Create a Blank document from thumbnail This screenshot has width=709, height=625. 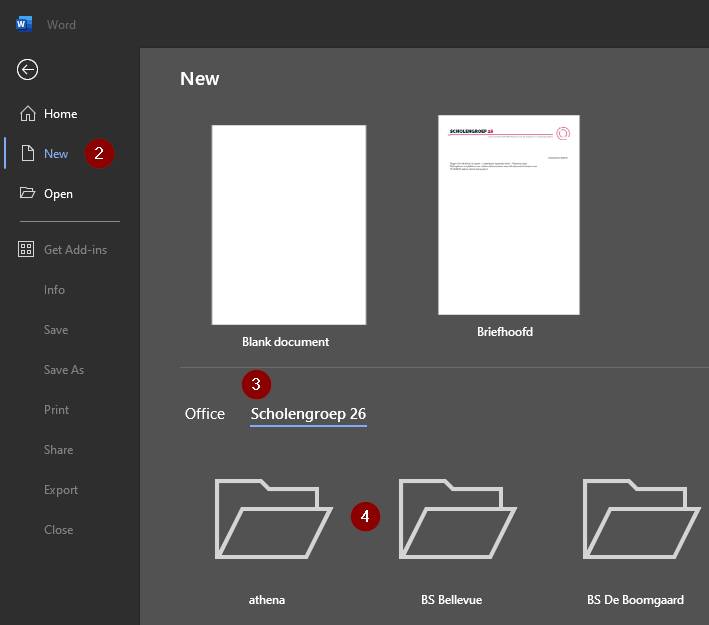(x=289, y=225)
